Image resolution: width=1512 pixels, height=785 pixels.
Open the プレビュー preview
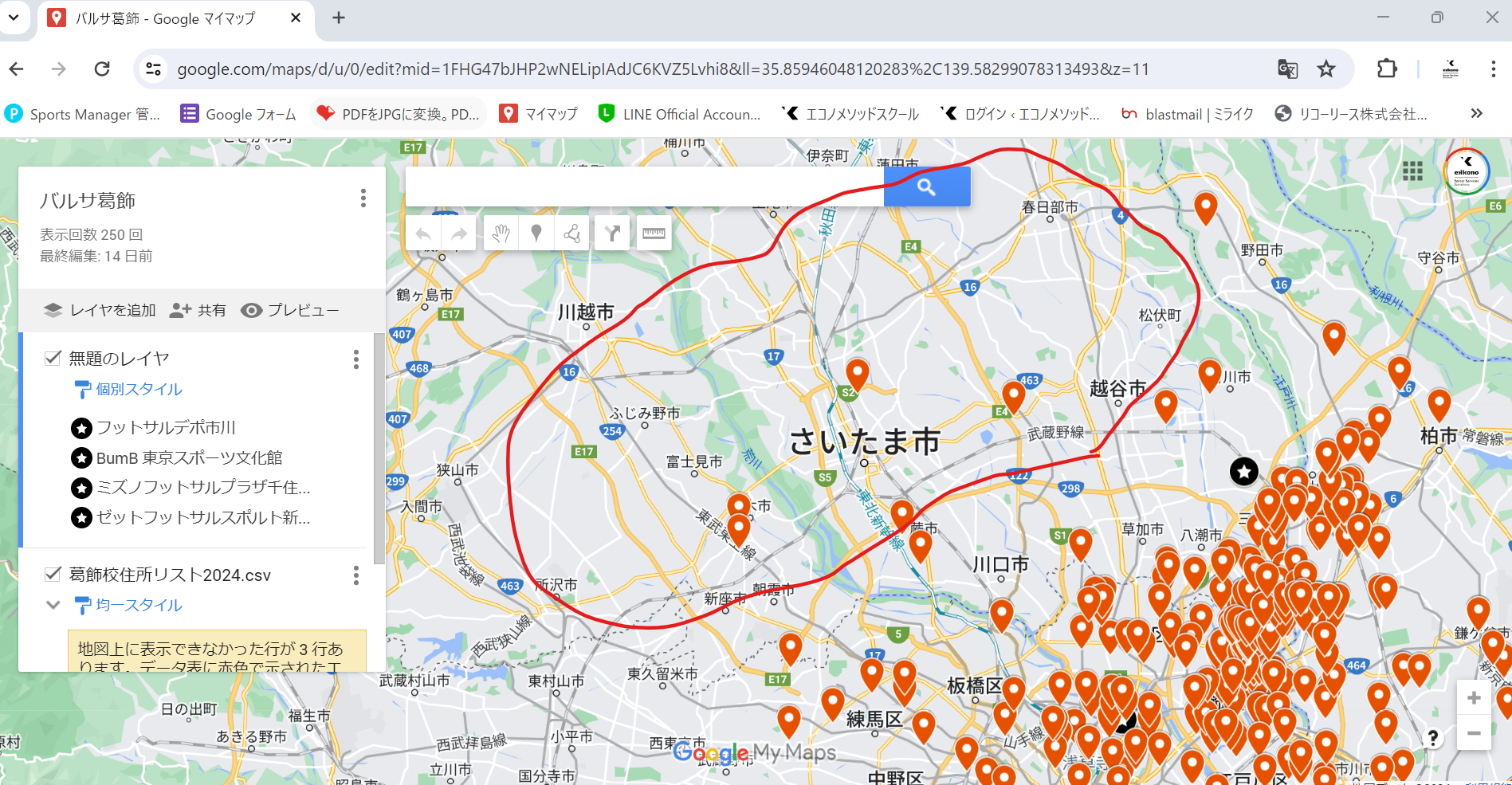290,310
